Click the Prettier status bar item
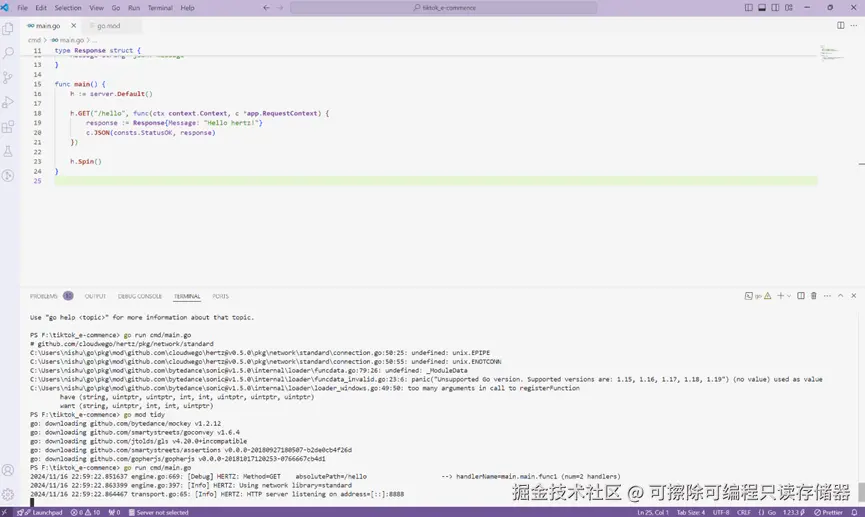This screenshot has width=865, height=517. click(828, 512)
